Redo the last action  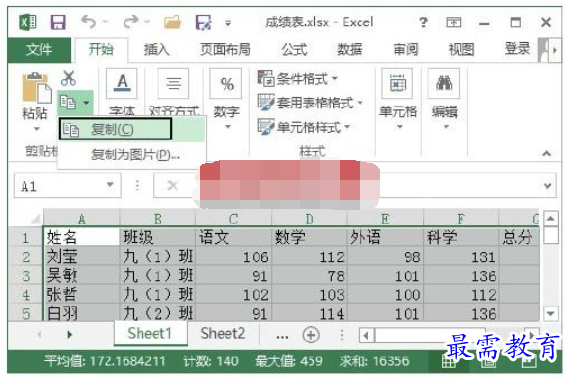pyautogui.click(x=130, y=22)
